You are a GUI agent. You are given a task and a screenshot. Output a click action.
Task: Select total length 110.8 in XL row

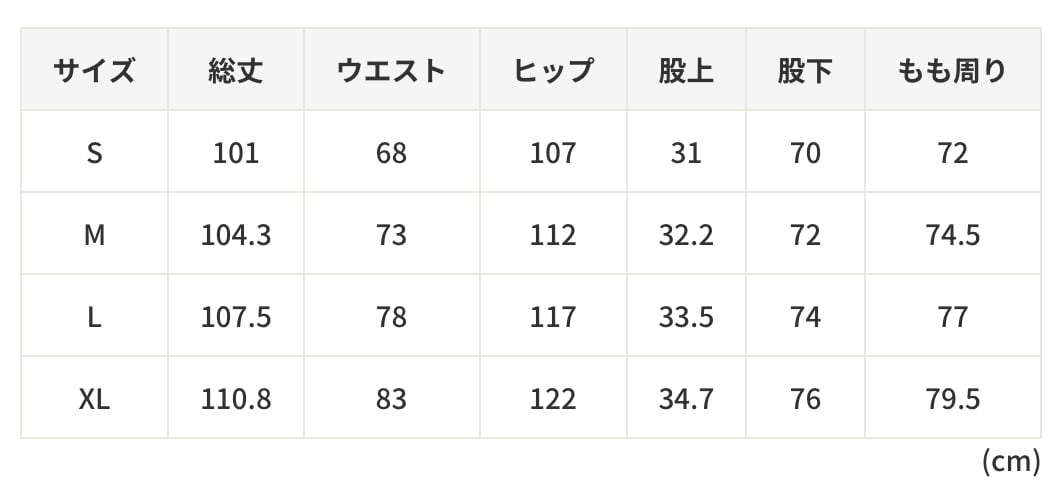tap(236, 399)
